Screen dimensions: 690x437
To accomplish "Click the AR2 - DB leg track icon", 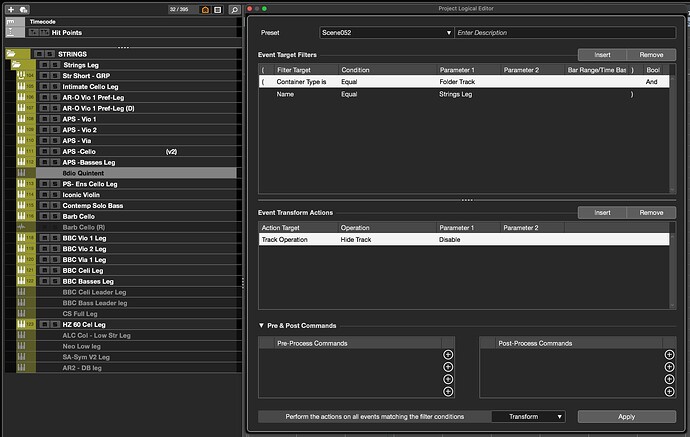I will click(x=21, y=367).
